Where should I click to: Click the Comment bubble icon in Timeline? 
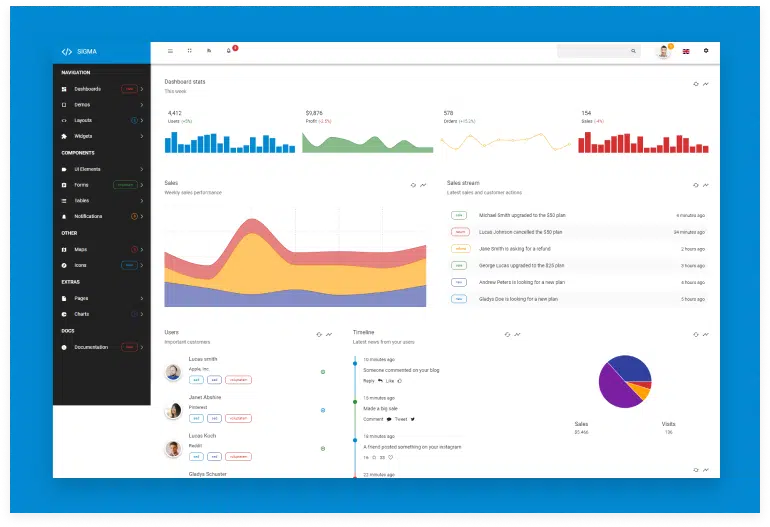click(389, 419)
